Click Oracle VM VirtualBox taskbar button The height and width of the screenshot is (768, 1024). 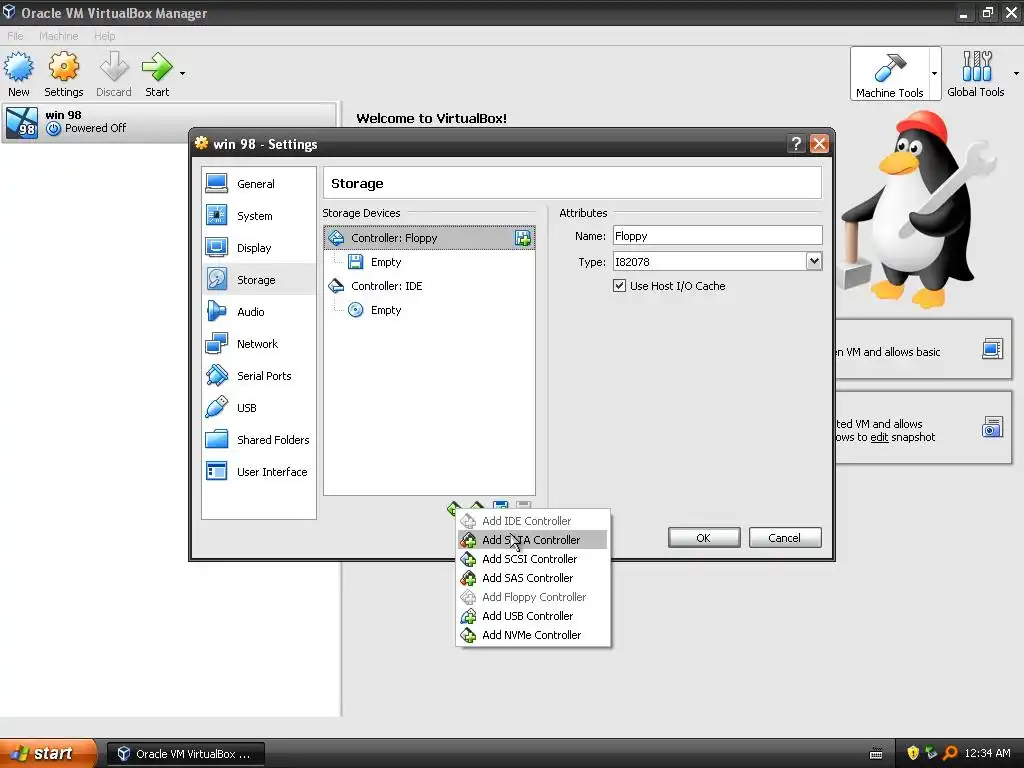tap(185, 754)
